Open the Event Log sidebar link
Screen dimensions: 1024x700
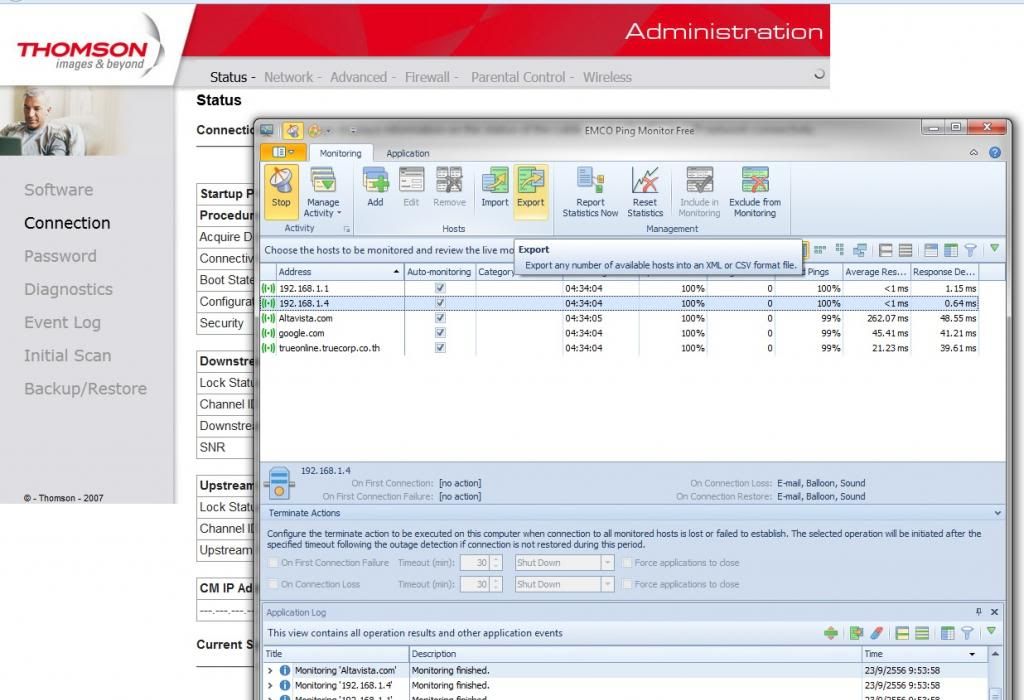(62, 322)
